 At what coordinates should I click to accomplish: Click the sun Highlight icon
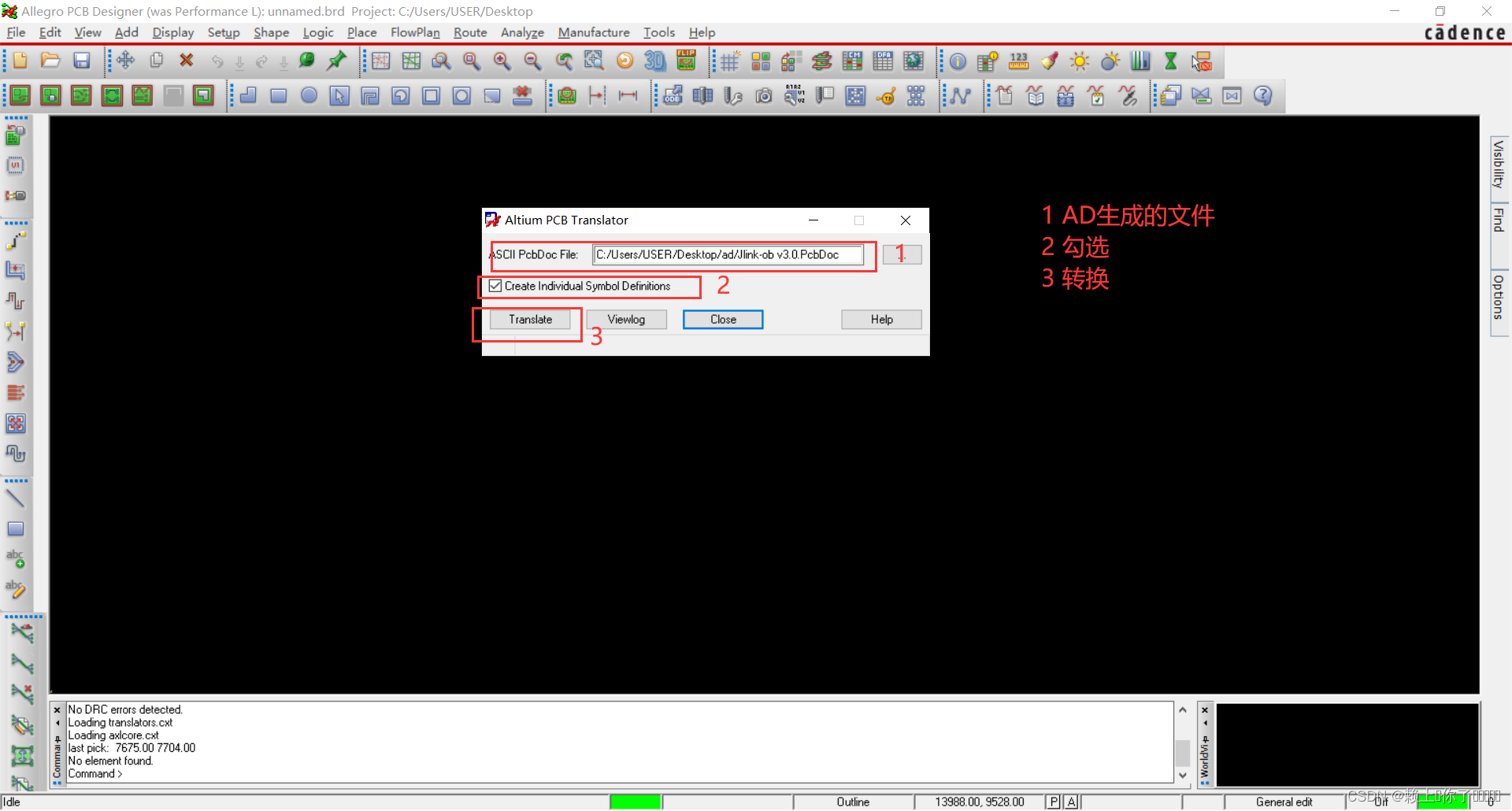click(x=1080, y=61)
